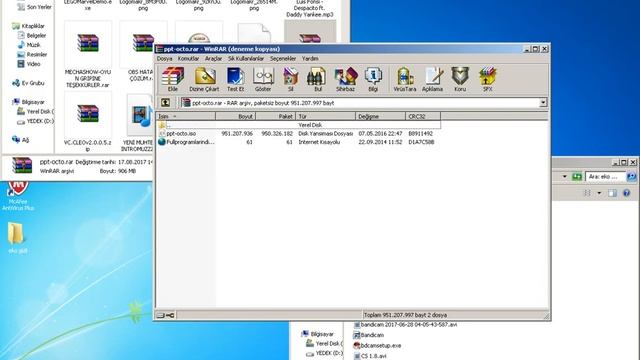Sort by the Tür column header
640x360 pixels.
(x=325, y=116)
